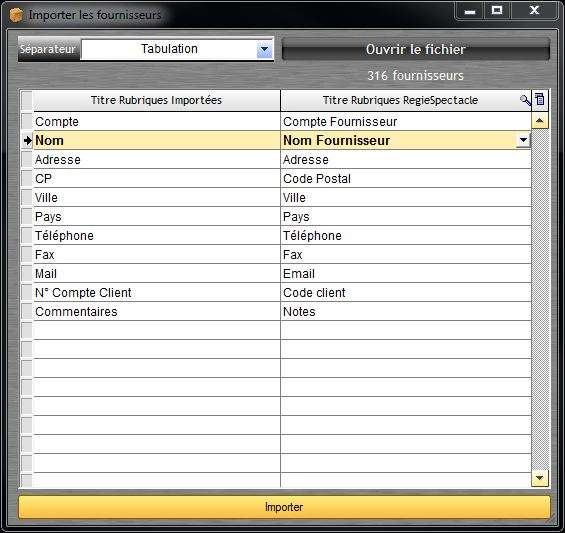Click the scroll up arrow of the table

coord(539,121)
